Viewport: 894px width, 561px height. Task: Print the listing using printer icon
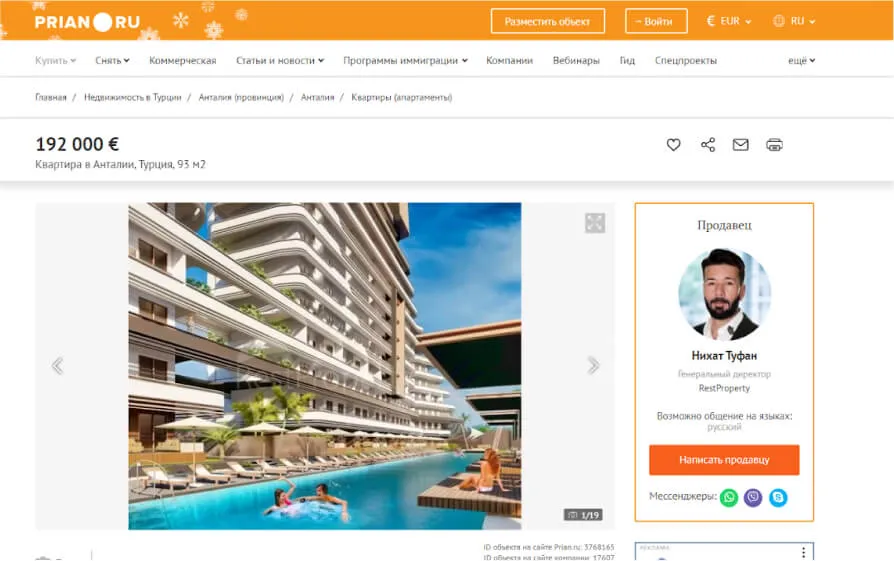coord(774,145)
